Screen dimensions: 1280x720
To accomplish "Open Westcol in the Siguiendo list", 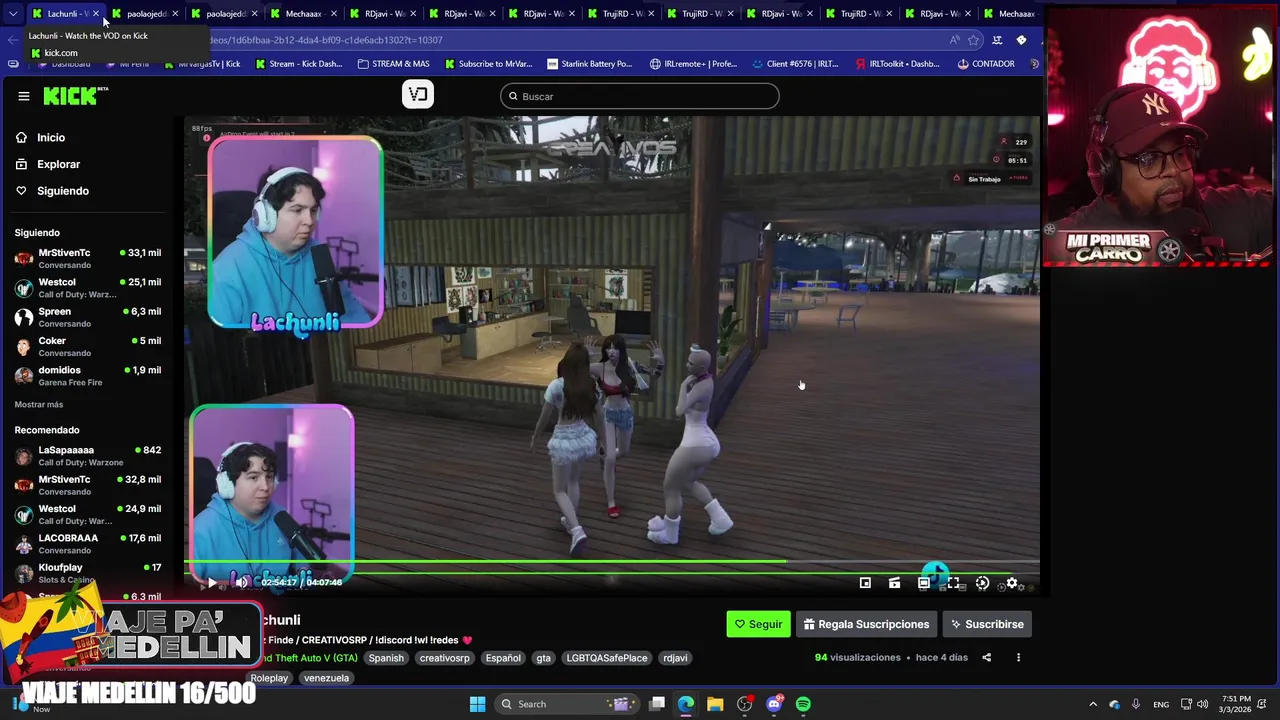I will 88,287.
